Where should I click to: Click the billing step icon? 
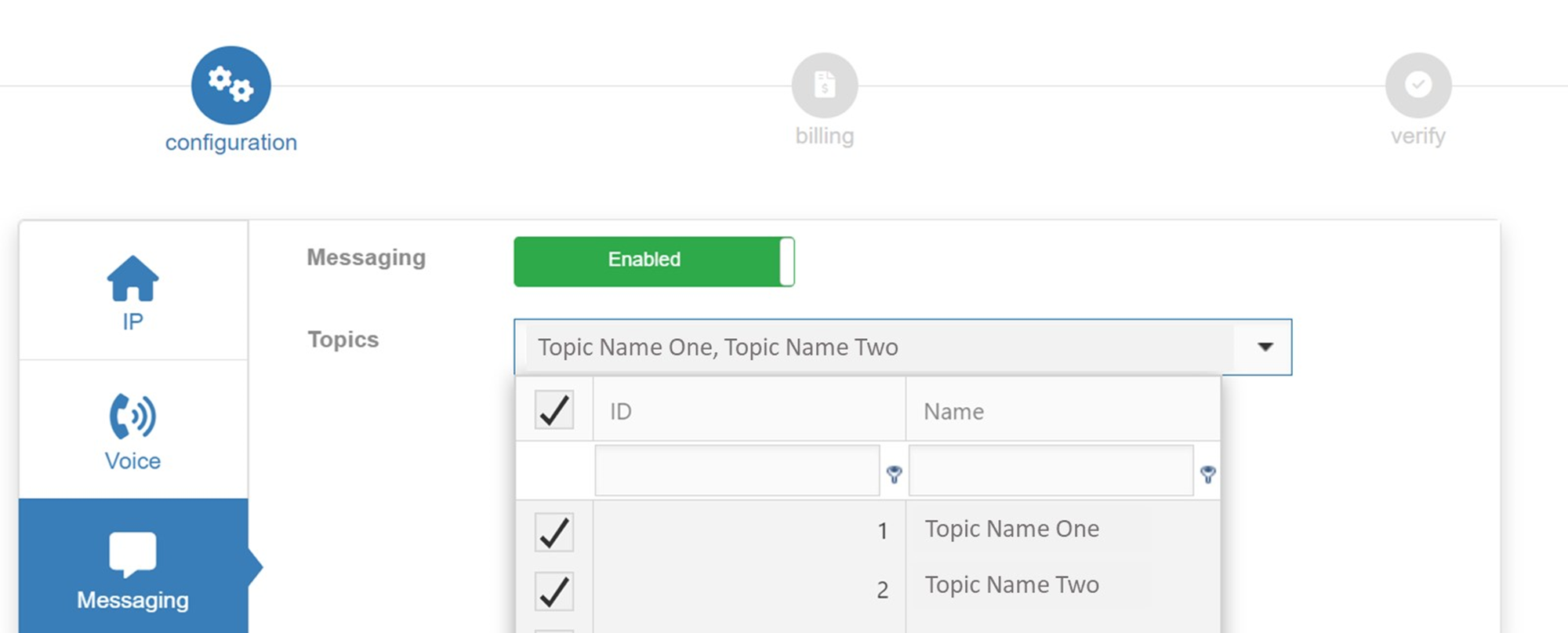pos(824,85)
